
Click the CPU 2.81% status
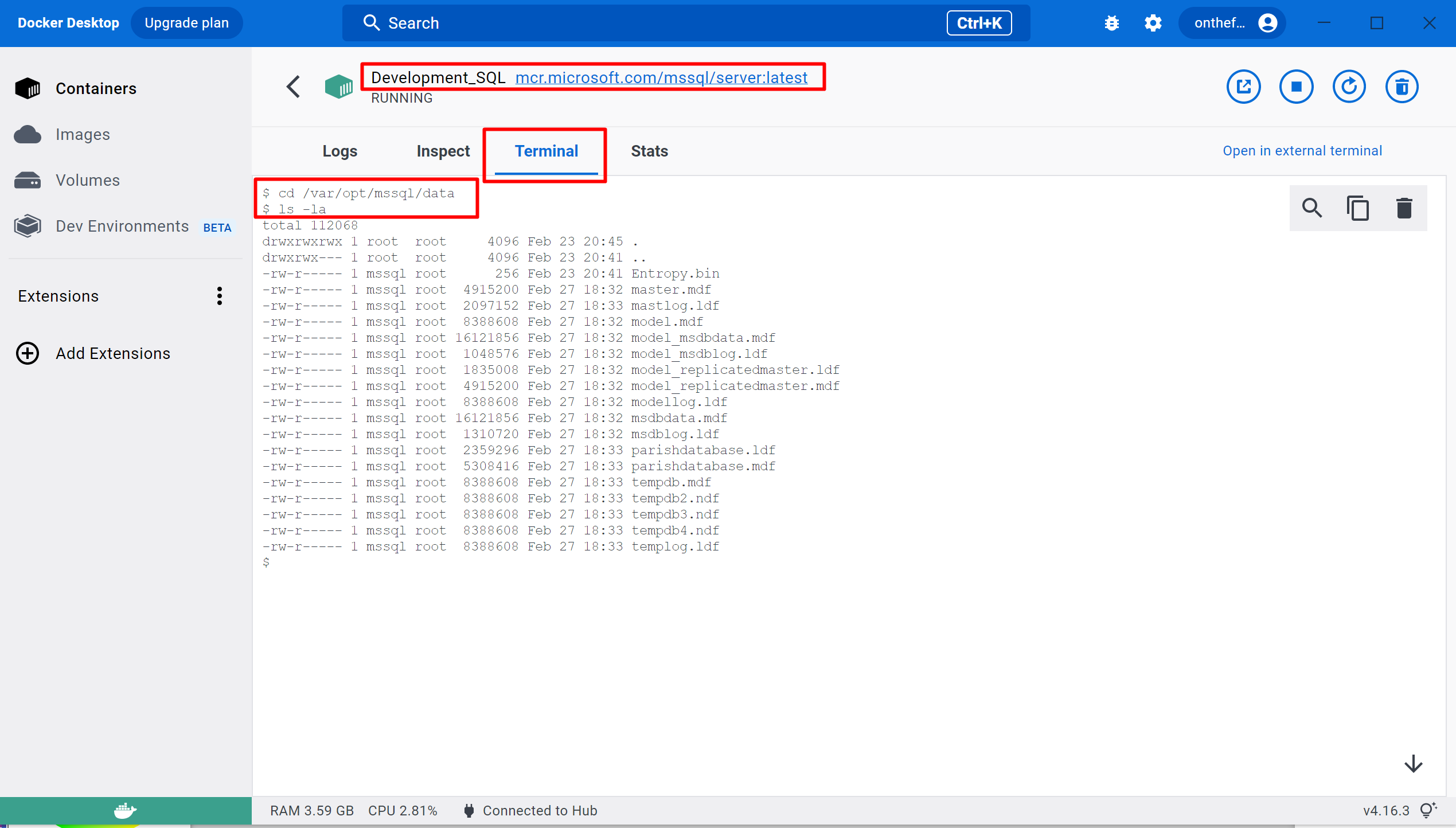403,810
